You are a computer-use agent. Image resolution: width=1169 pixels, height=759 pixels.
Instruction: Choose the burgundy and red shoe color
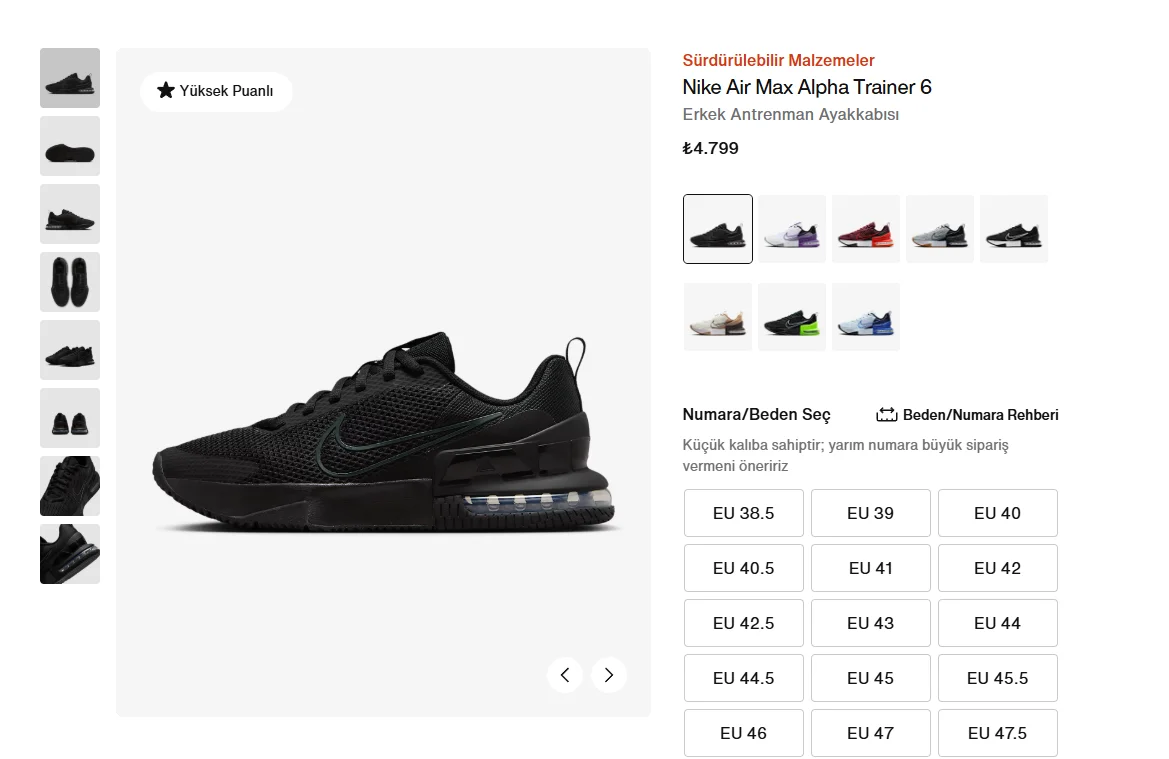pos(866,229)
